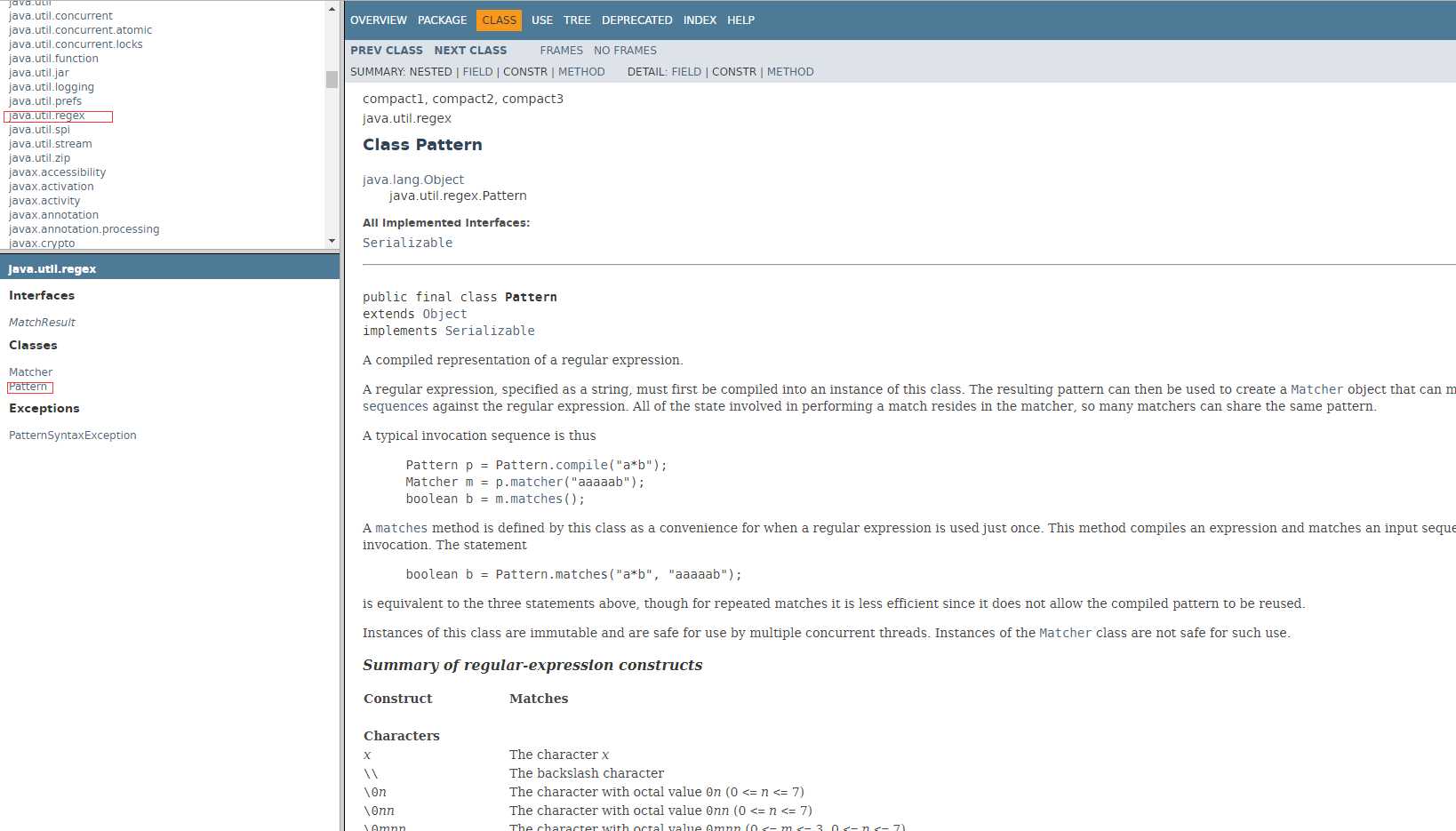Open Serializable link after implements
The image size is (1456, 831).
tap(490, 331)
